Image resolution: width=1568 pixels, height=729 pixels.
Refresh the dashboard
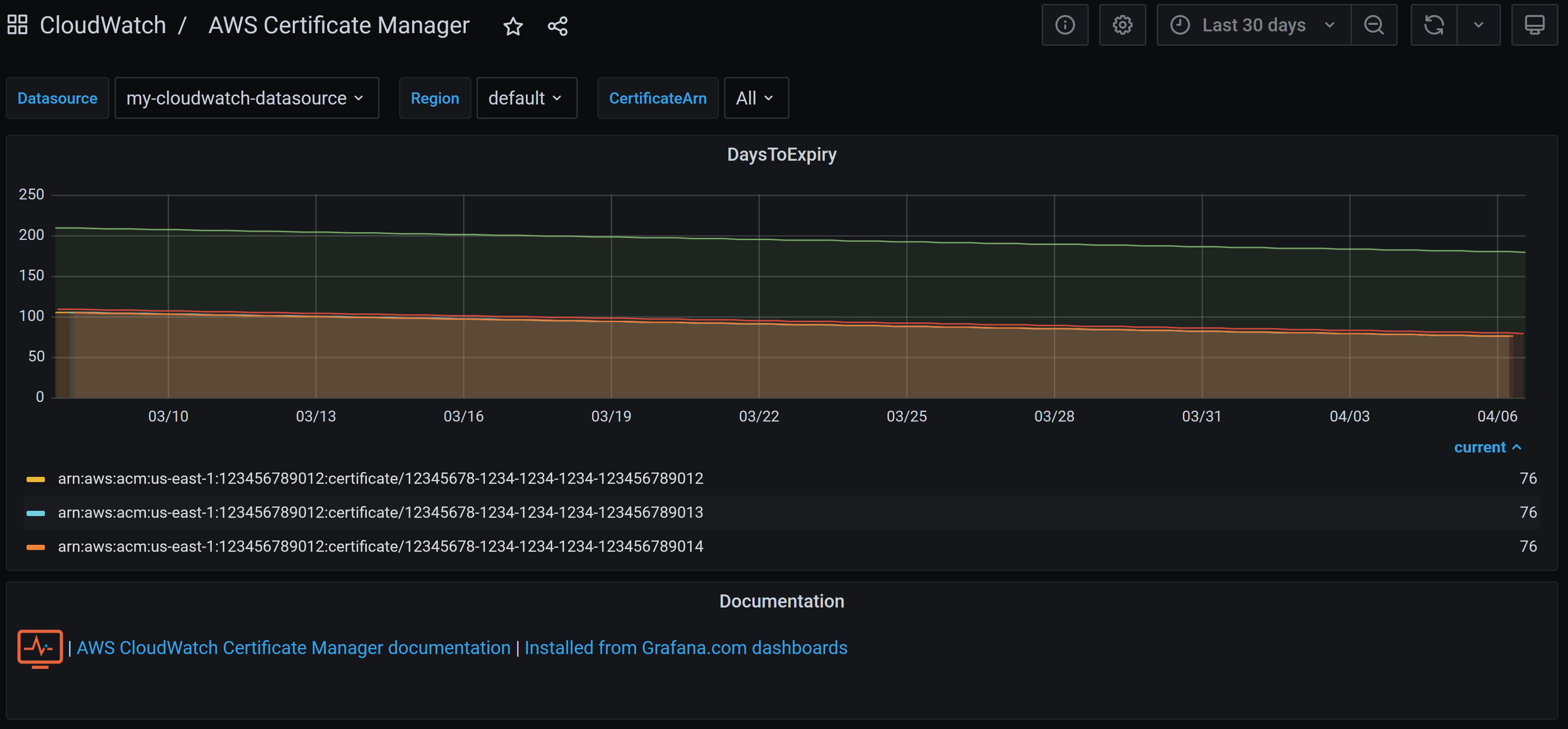1433,25
